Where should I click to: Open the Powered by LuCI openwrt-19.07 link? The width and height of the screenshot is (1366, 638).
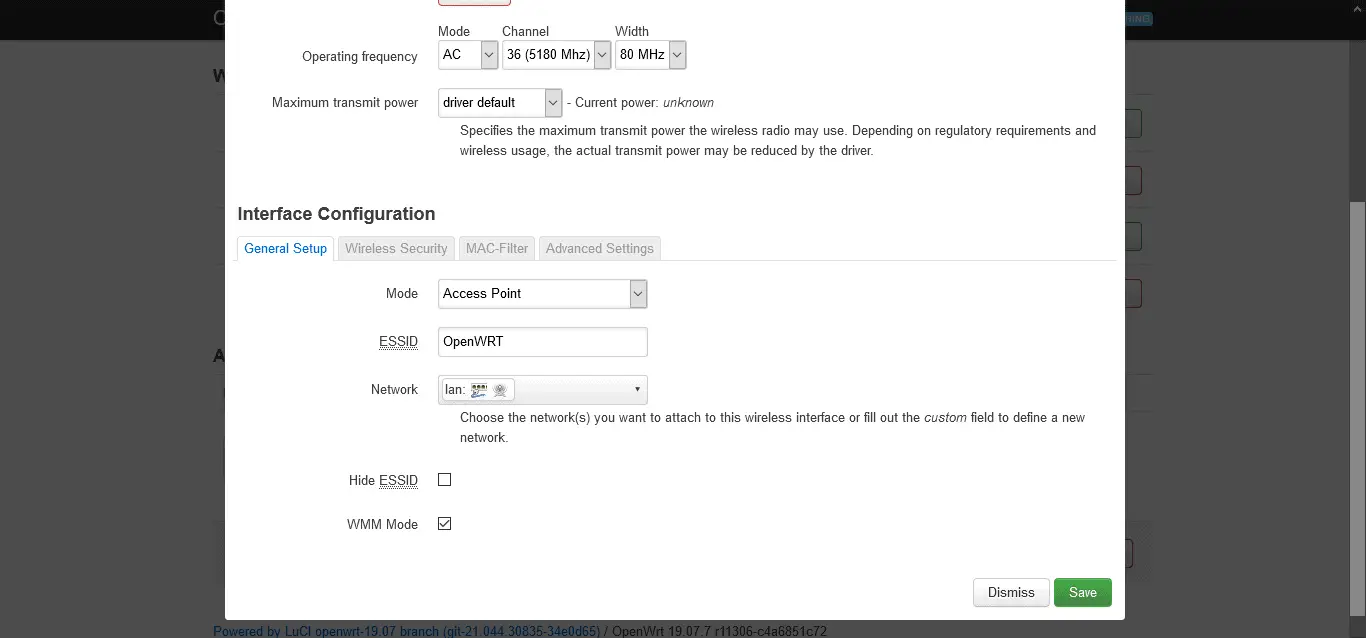point(407,631)
